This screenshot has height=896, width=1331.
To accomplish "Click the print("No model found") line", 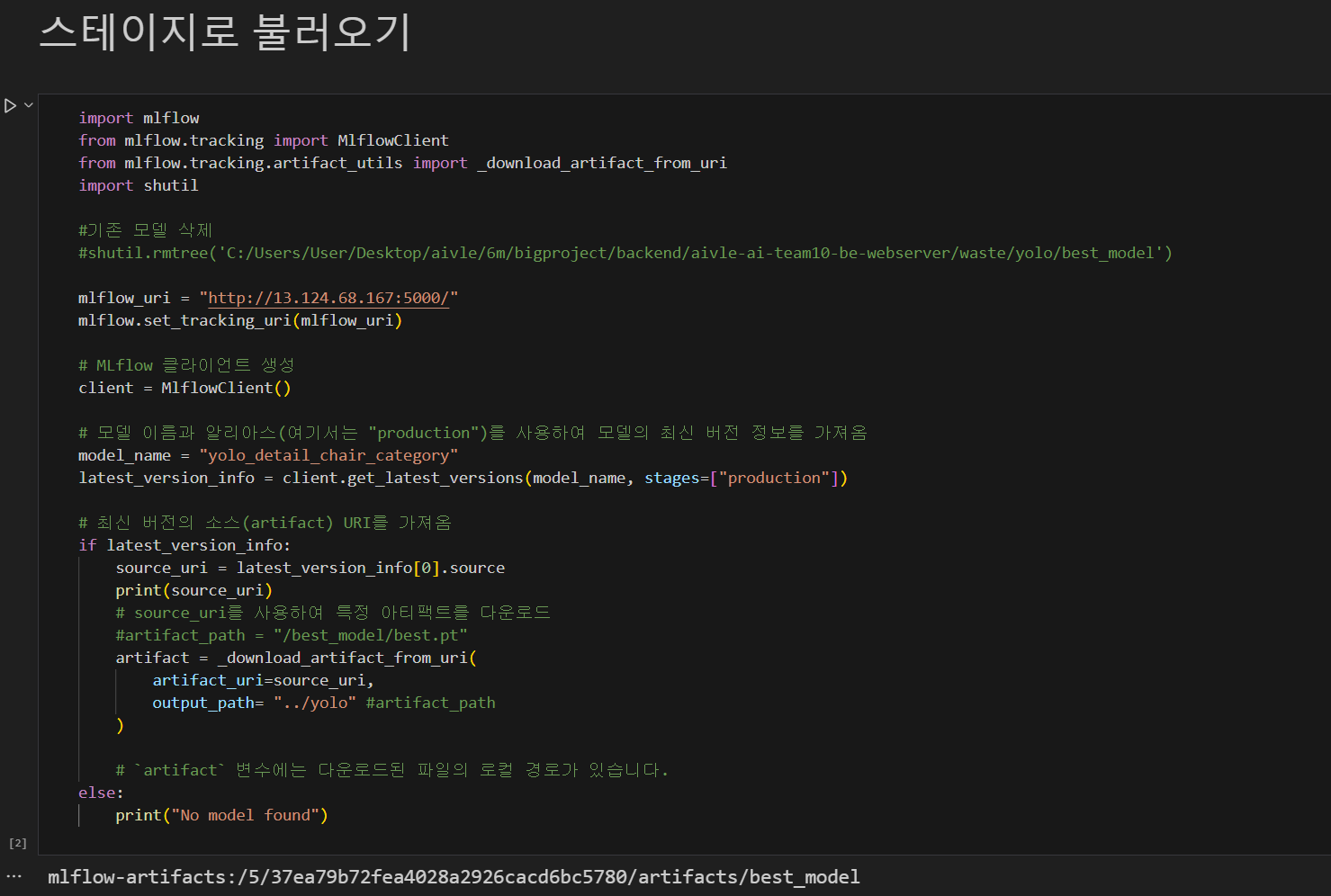I will [221, 814].
